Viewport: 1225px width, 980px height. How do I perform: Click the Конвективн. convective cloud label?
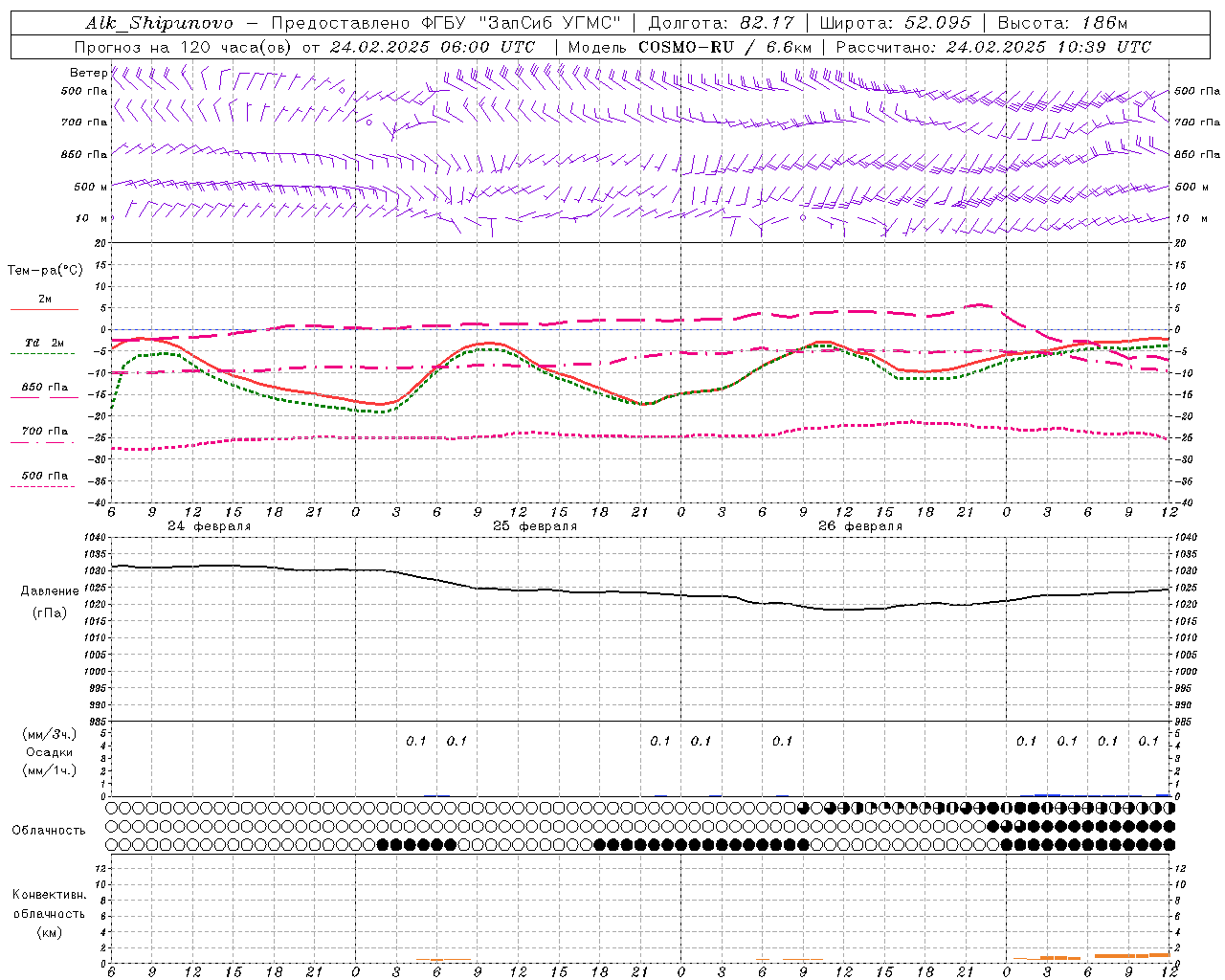pos(49,895)
